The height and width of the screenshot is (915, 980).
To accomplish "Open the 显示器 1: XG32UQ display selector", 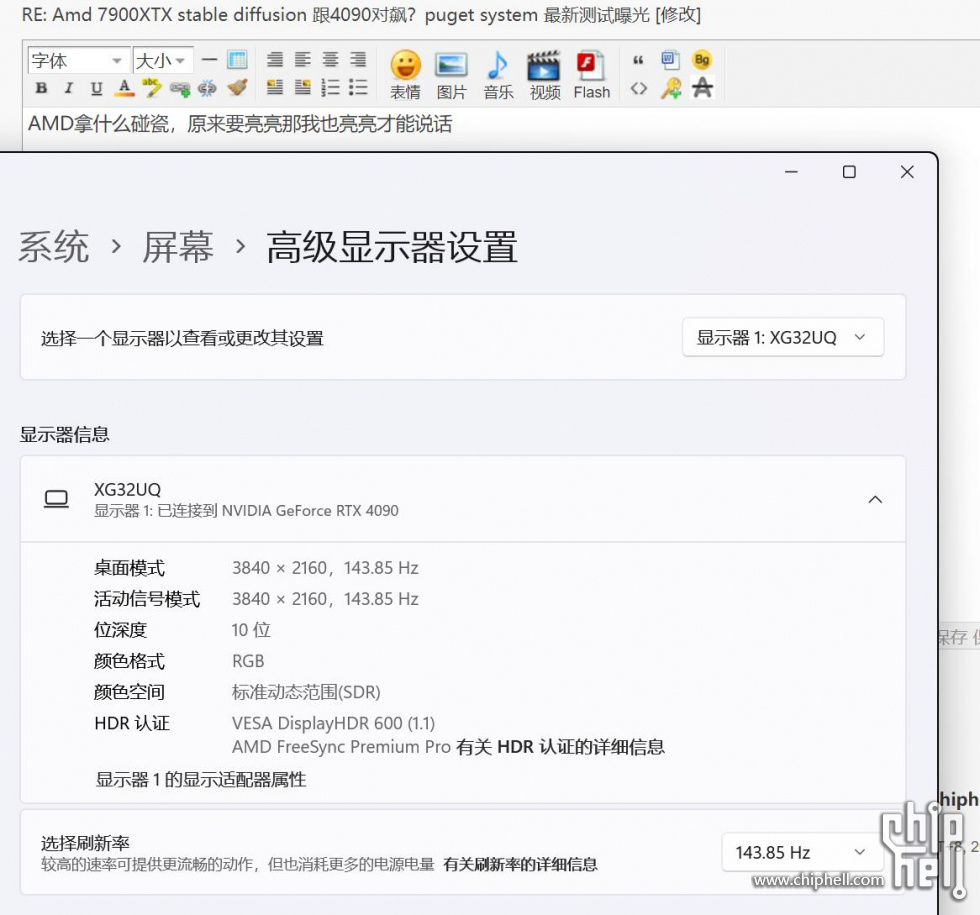I will pos(782,338).
